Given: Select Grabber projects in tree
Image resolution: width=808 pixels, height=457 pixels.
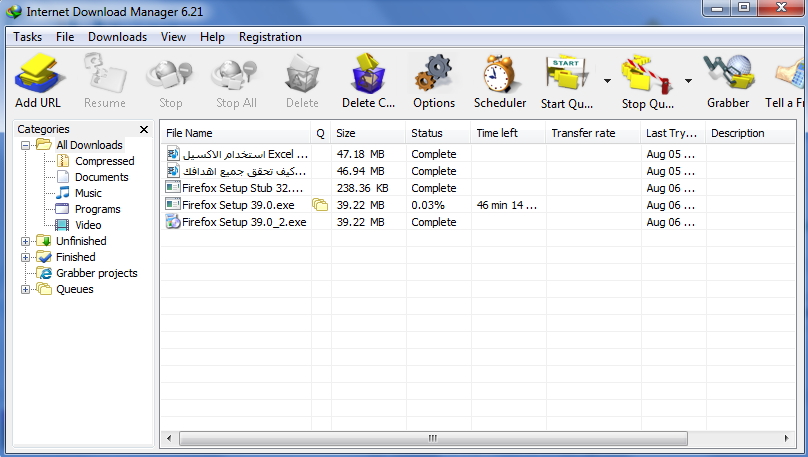Looking at the screenshot, I should point(96,273).
